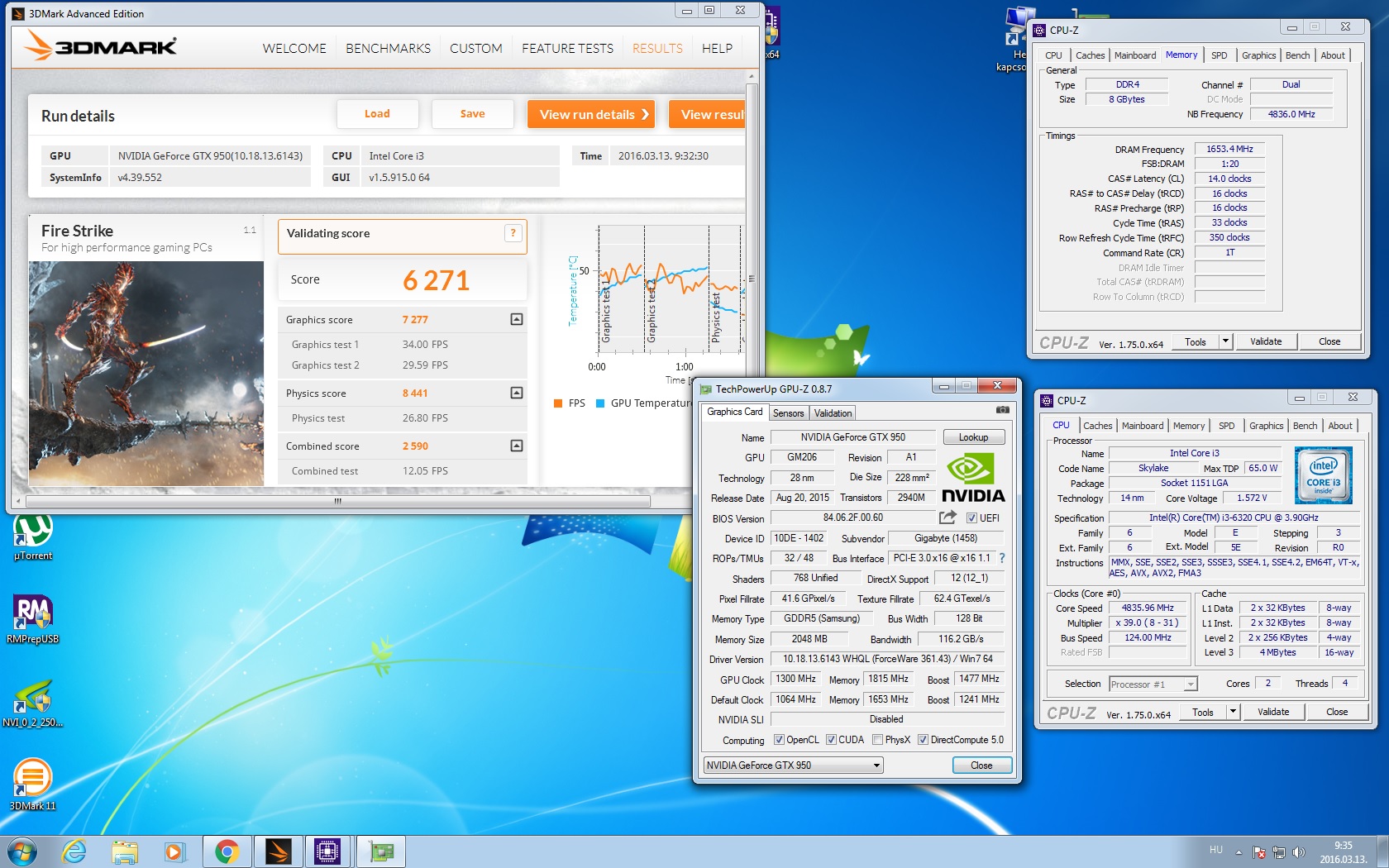Switch to 3DMark via taskbar icon
This screenshot has height=868, width=1389.
click(x=278, y=851)
